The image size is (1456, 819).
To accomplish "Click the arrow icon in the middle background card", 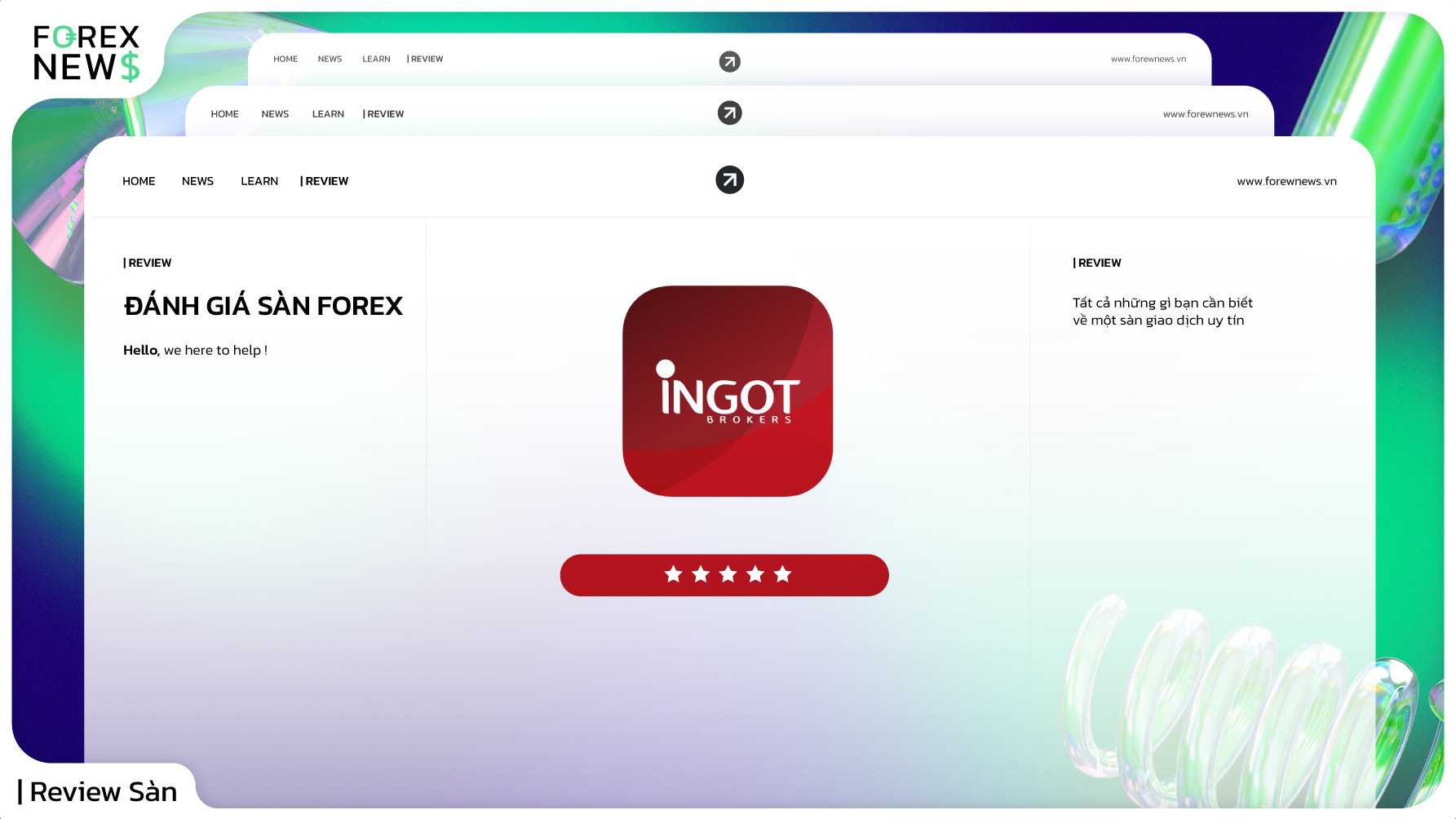I will coord(730,113).
